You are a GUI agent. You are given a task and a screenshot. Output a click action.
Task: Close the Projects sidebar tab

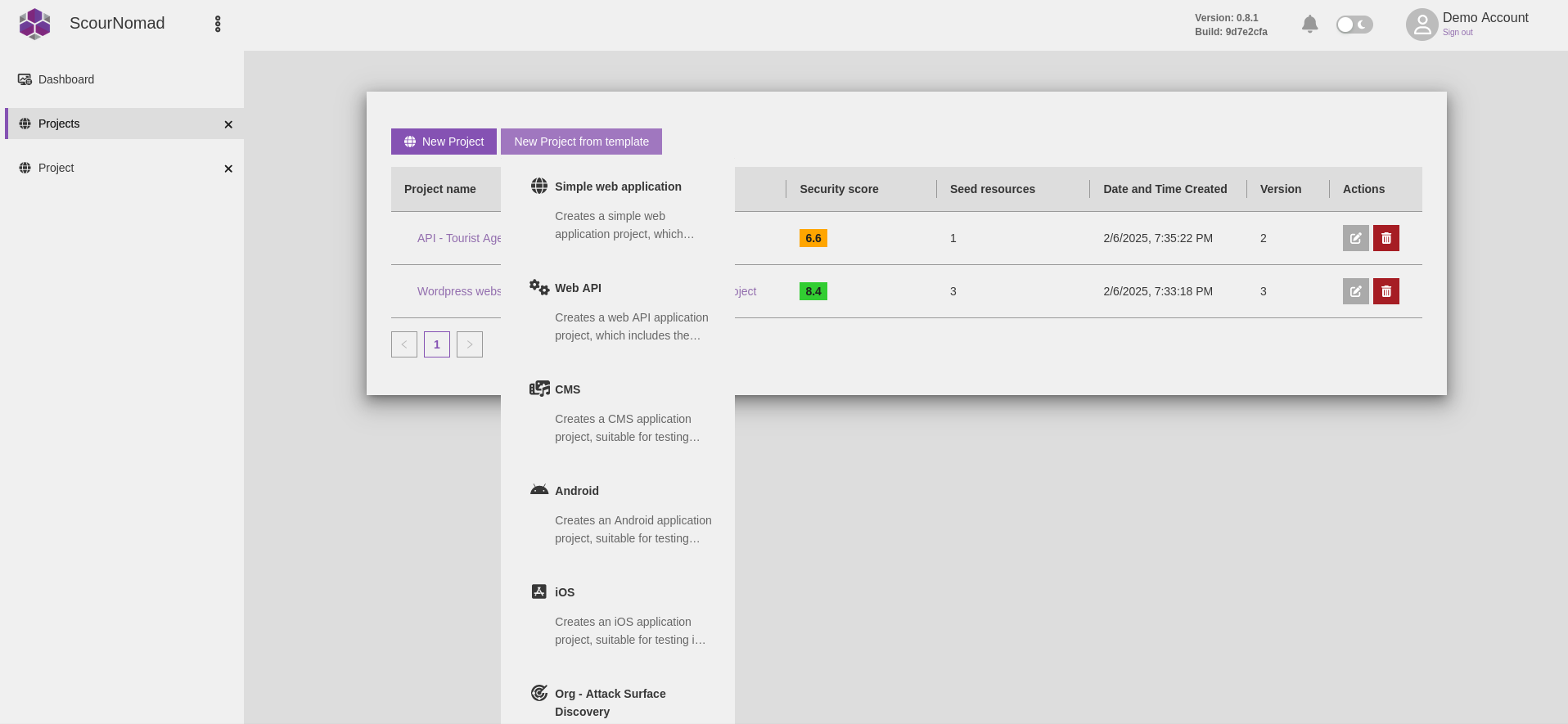pyautogui.click(x=228, y=124)
